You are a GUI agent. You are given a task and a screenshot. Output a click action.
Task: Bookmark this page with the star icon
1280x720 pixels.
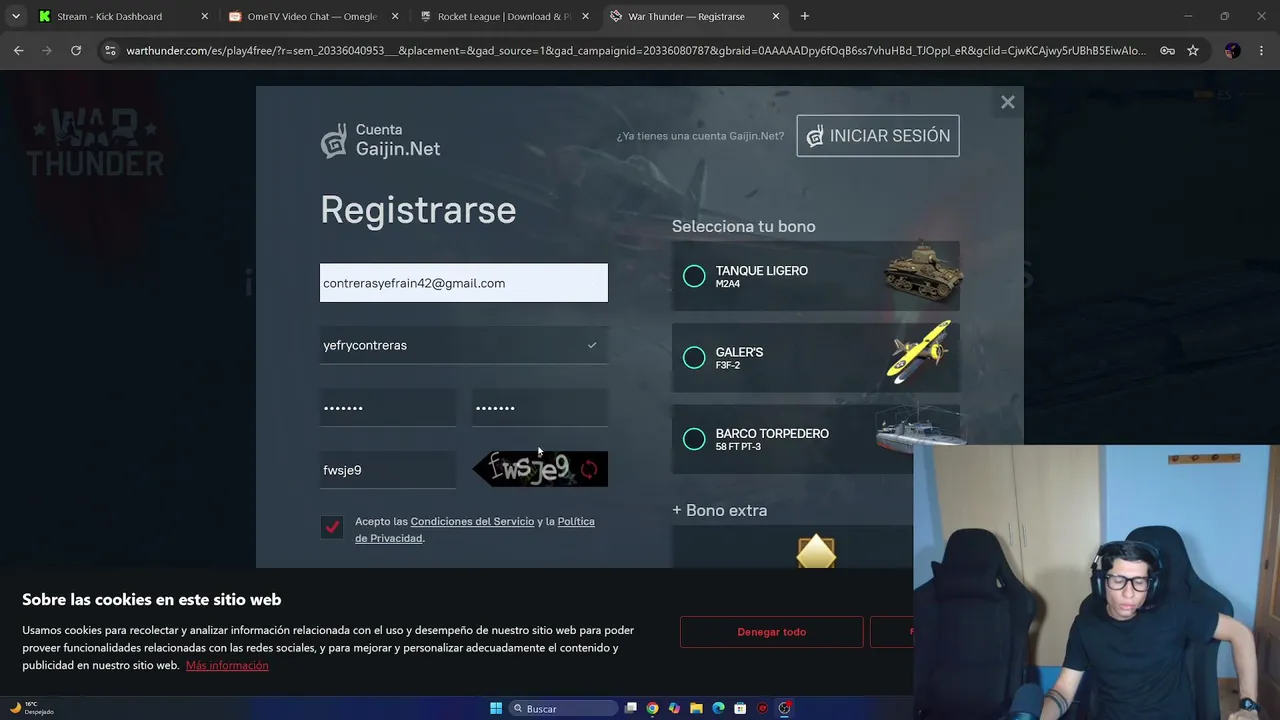click(x=1193, y=50)
